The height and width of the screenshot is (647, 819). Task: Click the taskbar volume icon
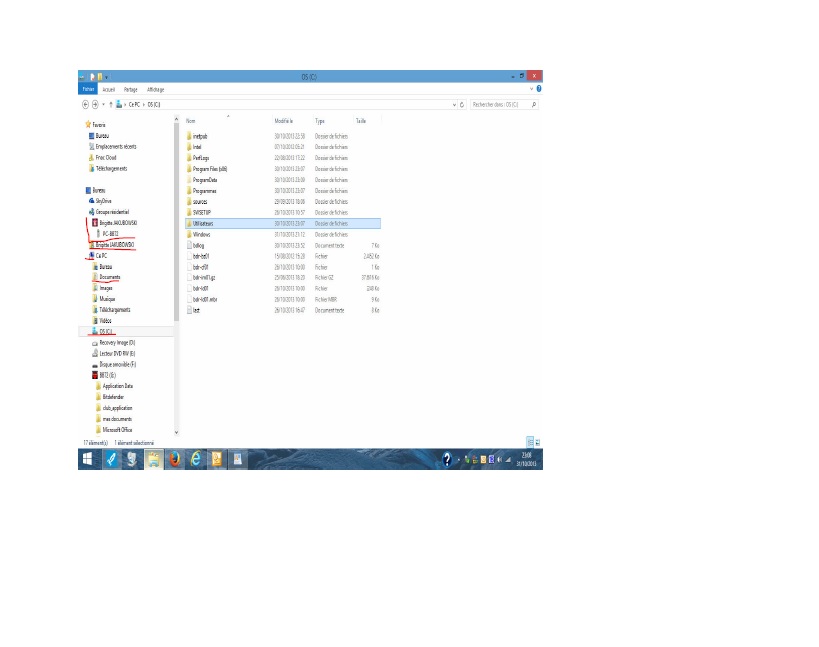[500, 460]
